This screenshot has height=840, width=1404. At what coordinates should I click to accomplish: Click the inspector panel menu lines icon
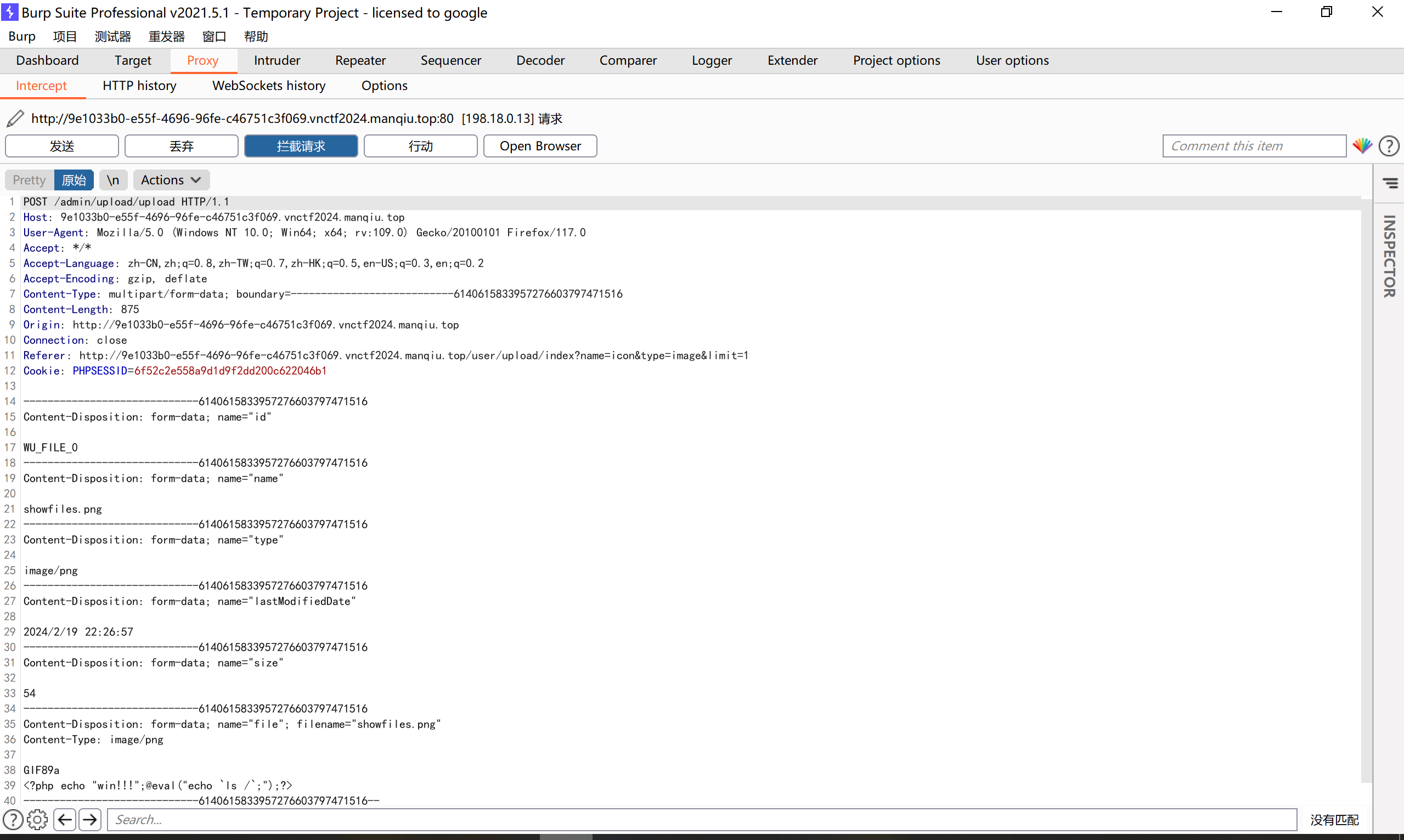point(1390,183)
